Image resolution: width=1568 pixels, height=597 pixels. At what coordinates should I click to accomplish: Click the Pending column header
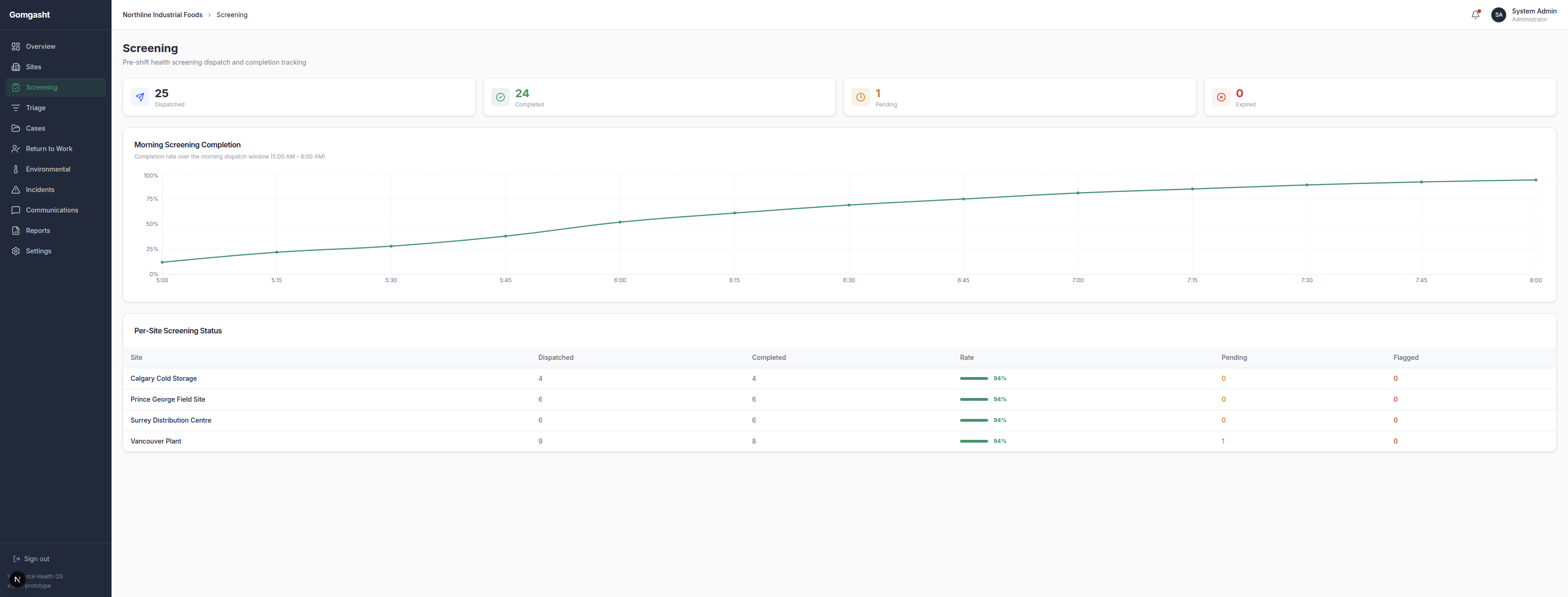tap(1234, 358)
